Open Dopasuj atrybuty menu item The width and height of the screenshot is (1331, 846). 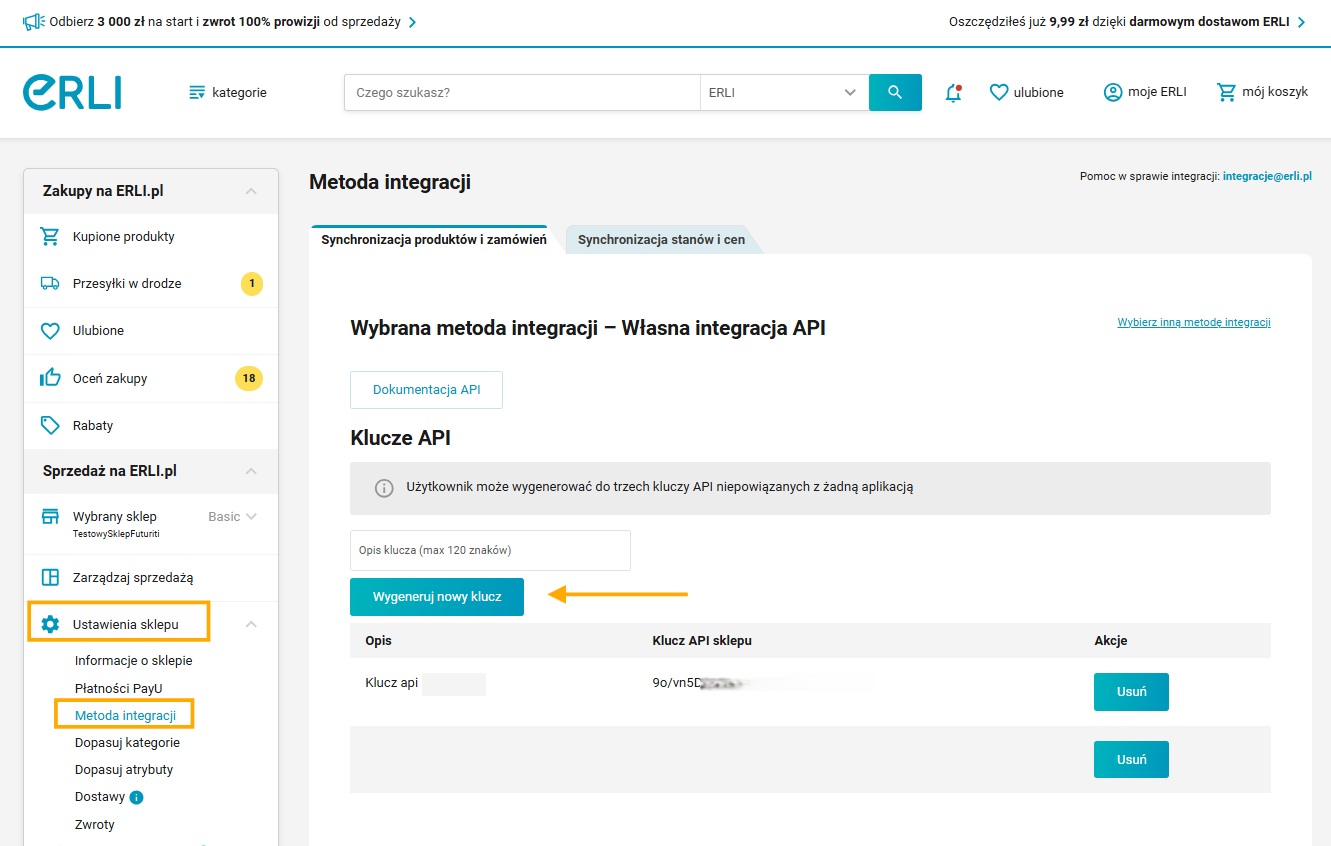click(x=124, y=770)
